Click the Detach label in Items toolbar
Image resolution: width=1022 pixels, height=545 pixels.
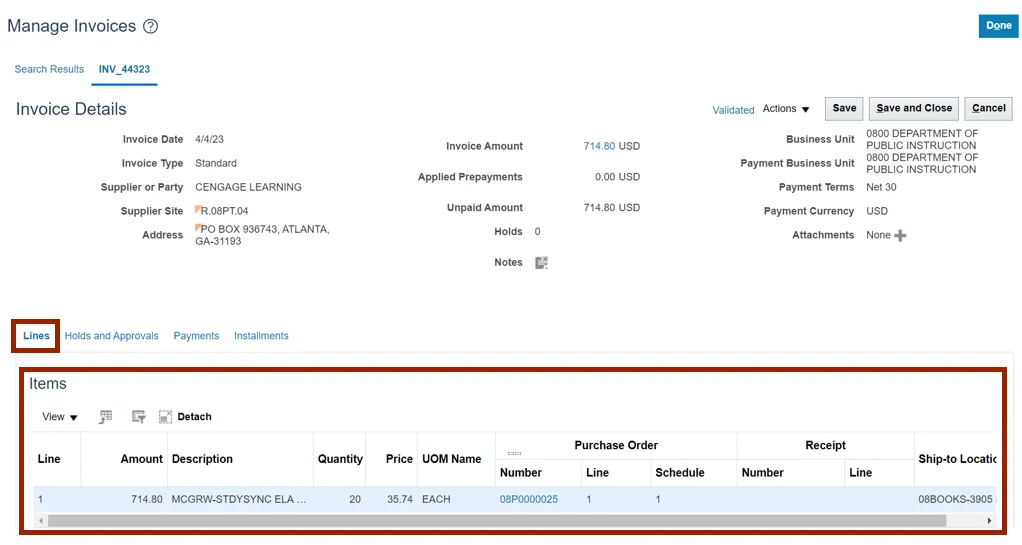(x=194, y=417)
